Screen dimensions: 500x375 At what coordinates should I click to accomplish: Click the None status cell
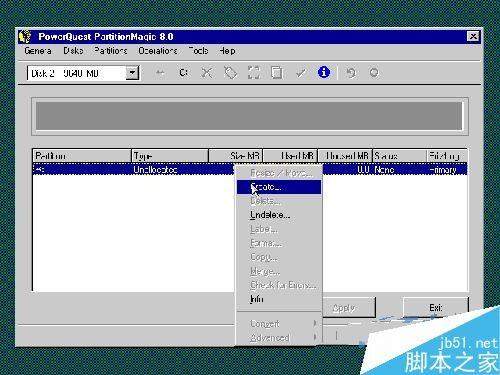(x=384, y=170)
